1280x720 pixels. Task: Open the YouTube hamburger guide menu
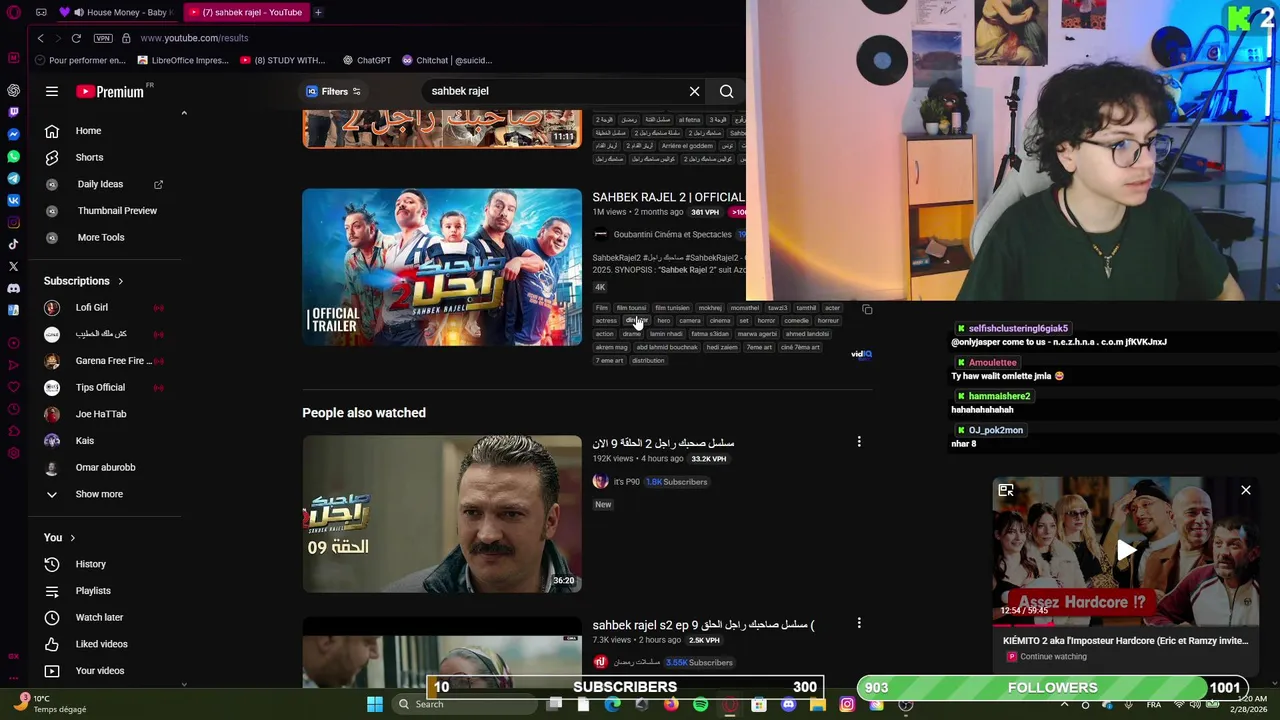coord(51,91)
